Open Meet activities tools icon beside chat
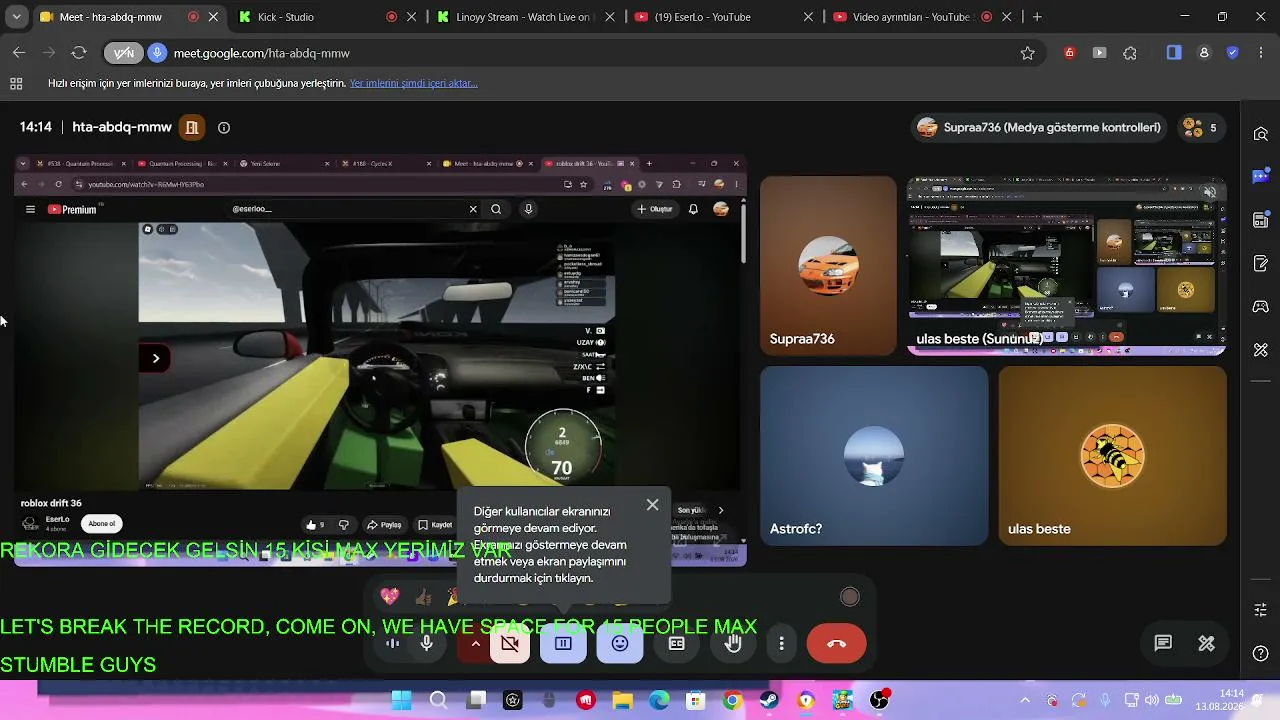Screen dimensions: 1280x720 click(1207, 644)
